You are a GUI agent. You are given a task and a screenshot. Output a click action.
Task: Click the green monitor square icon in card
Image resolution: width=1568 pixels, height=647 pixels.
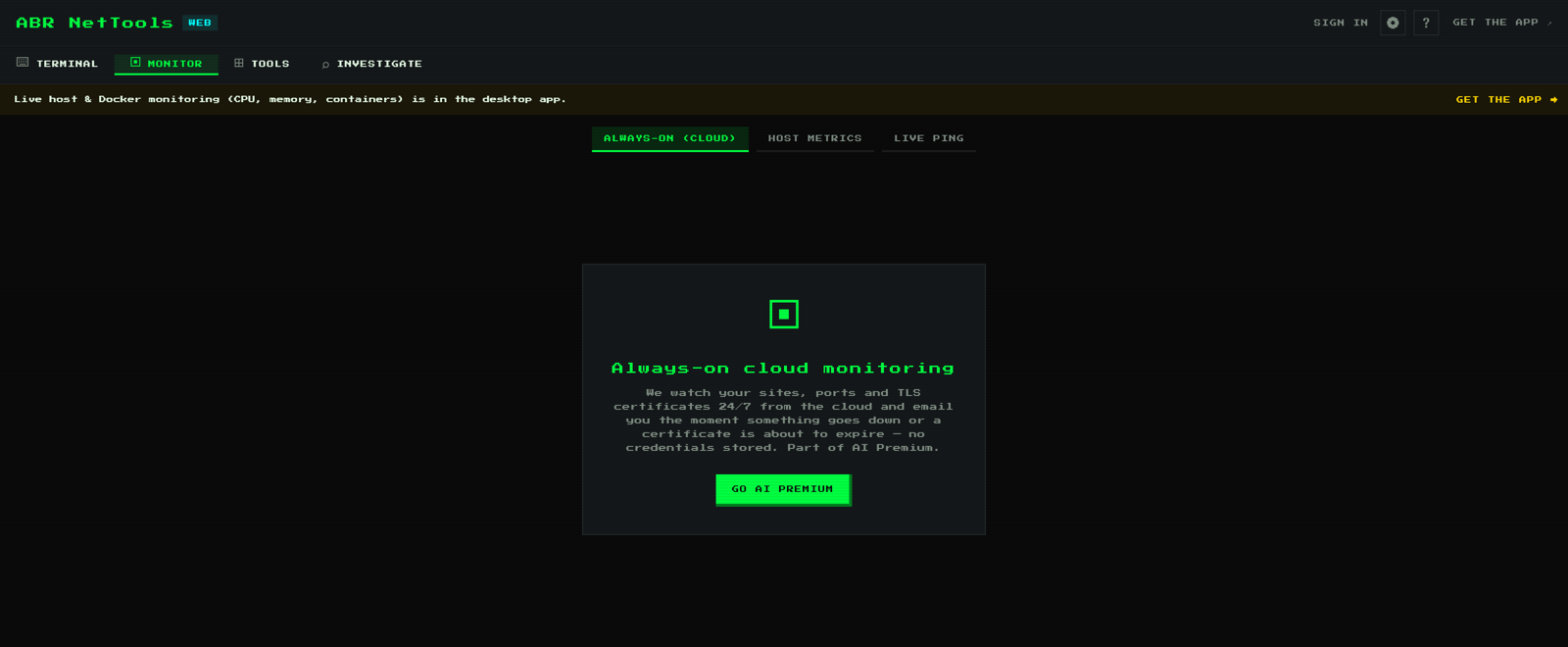pyautogui.click(x=784, y=314)
